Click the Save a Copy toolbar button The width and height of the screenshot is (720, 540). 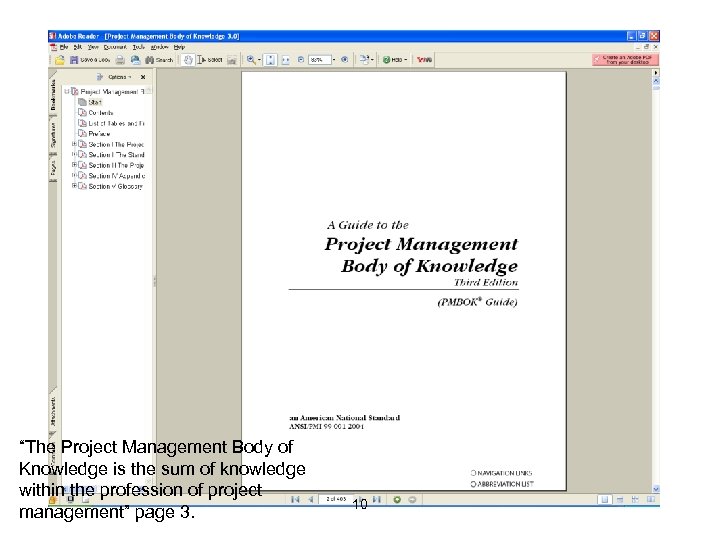pyautogui.click(x=90, y=60)
